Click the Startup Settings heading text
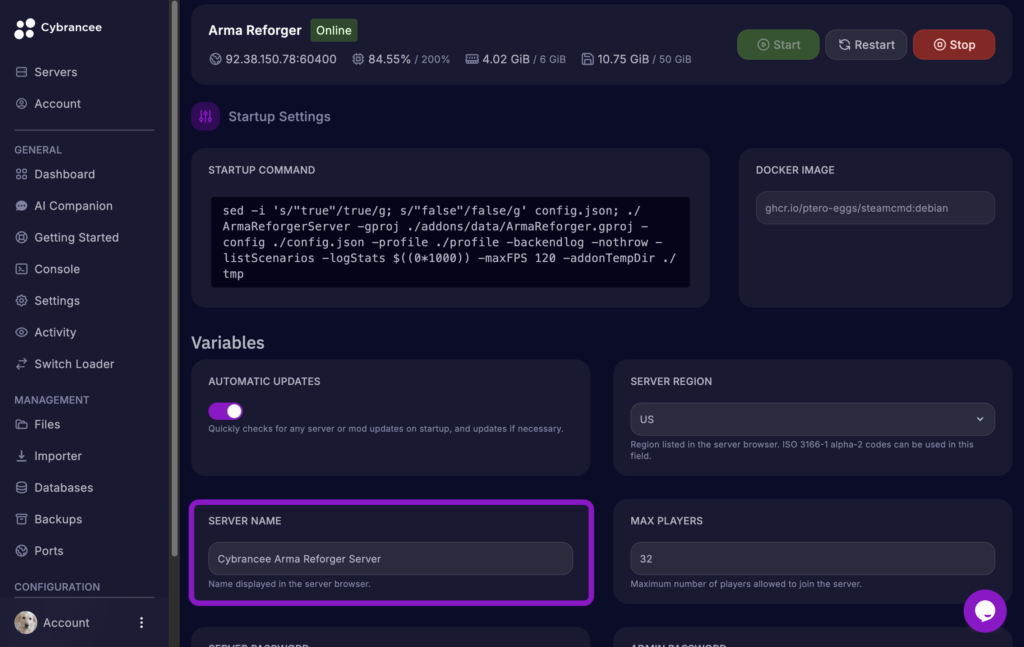Image resolution: width=1024 pixels, height=647 pixels. pos(280,117)
